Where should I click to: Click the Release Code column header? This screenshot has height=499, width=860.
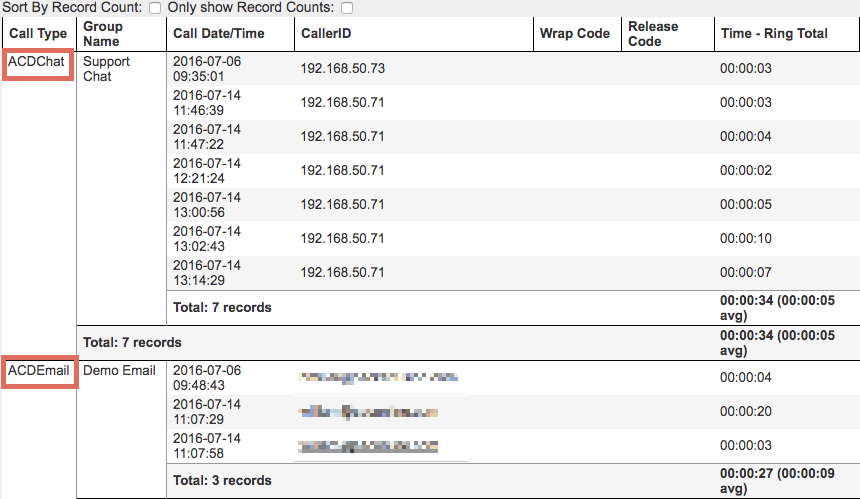point(652,34)
